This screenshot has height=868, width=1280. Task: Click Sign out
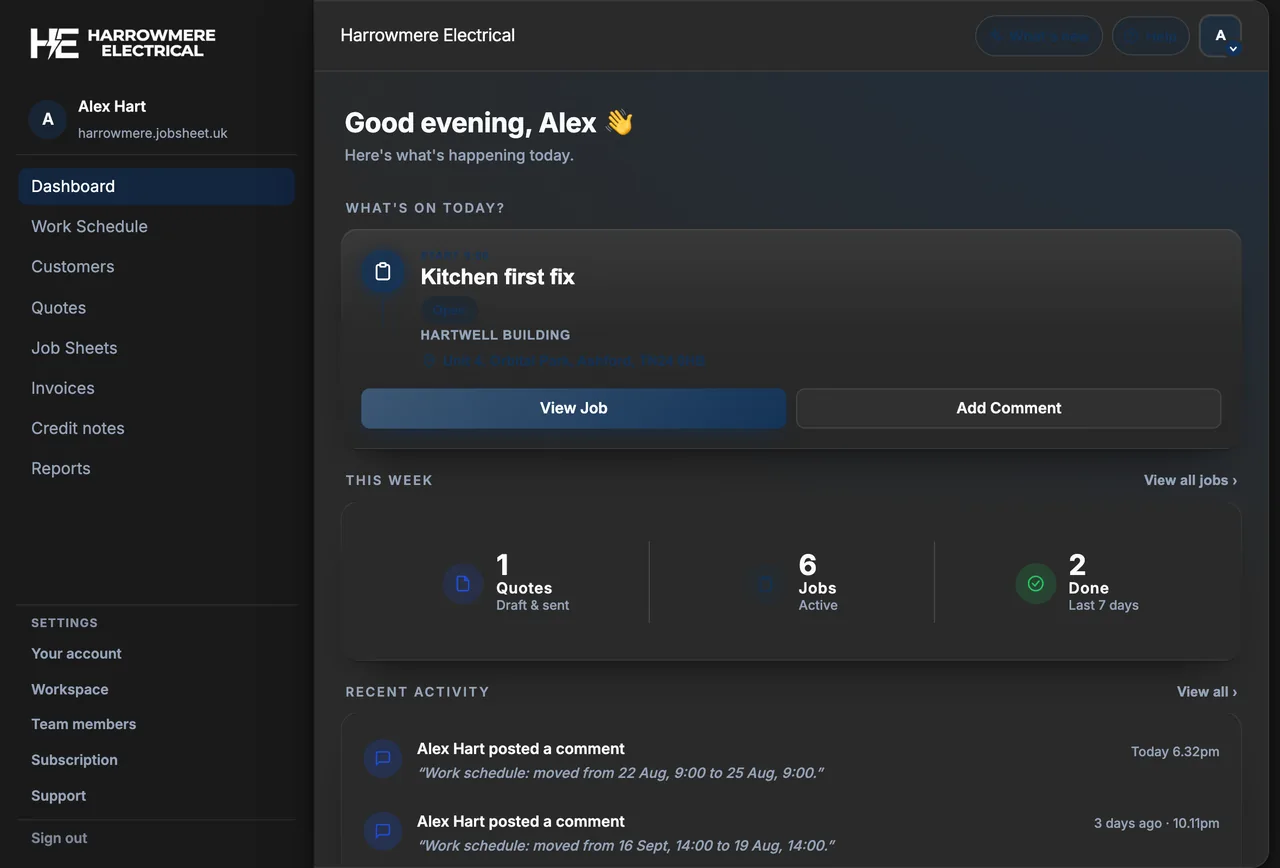pos(59,838)
